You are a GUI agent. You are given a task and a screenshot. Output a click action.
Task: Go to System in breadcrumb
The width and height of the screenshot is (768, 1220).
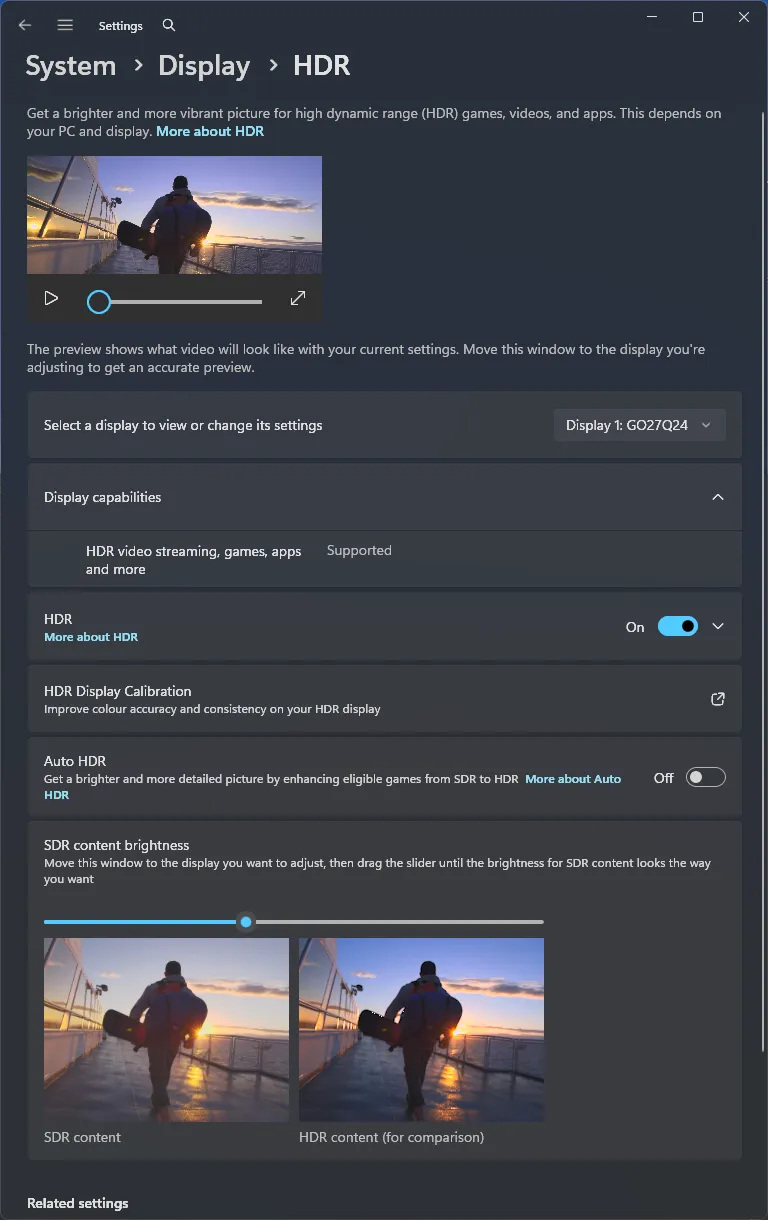coord(71,66)
